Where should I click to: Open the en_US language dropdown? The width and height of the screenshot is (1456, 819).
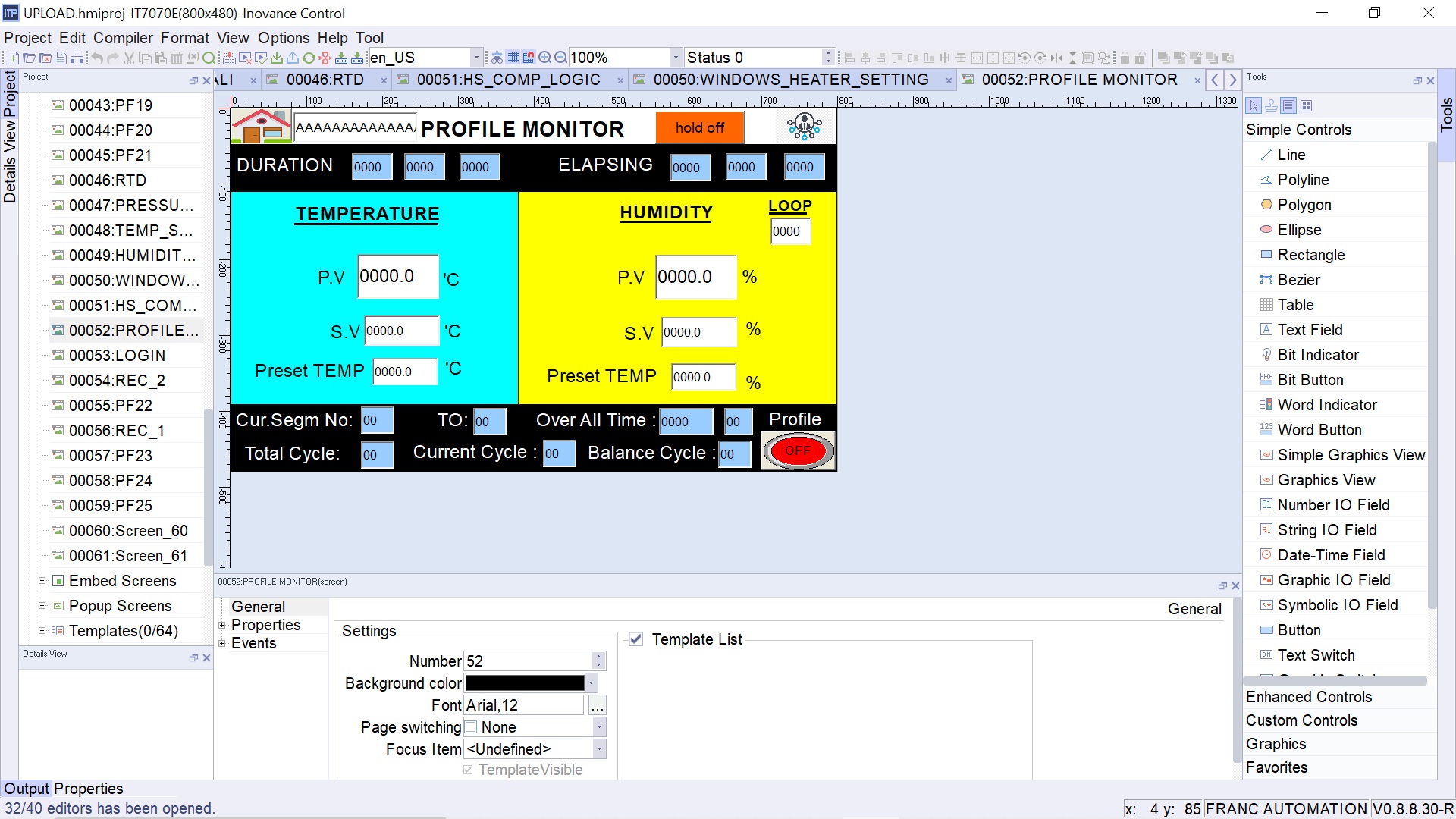point(476,58)
